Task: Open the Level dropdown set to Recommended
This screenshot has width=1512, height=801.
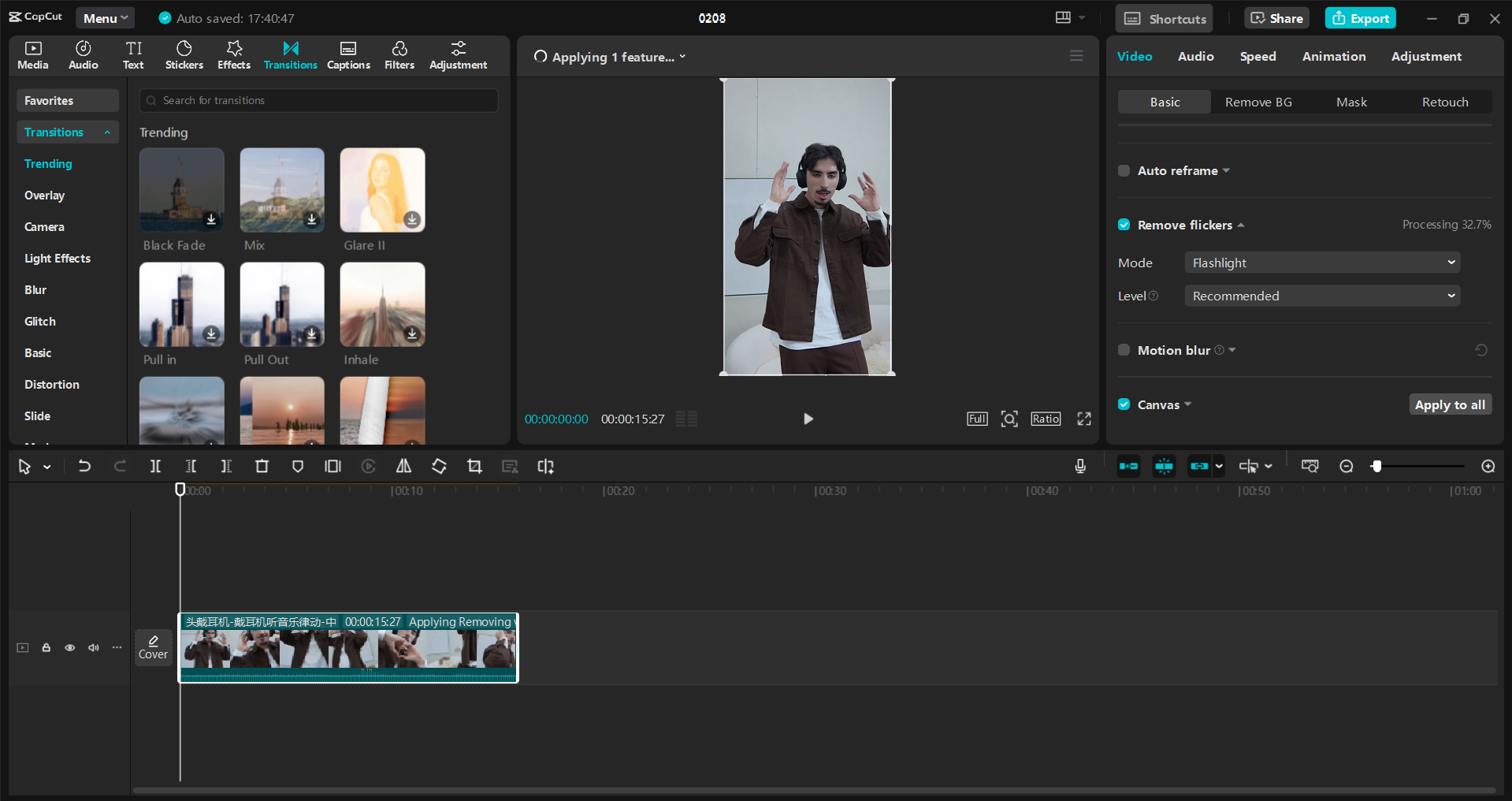Action: [1321, 296]
